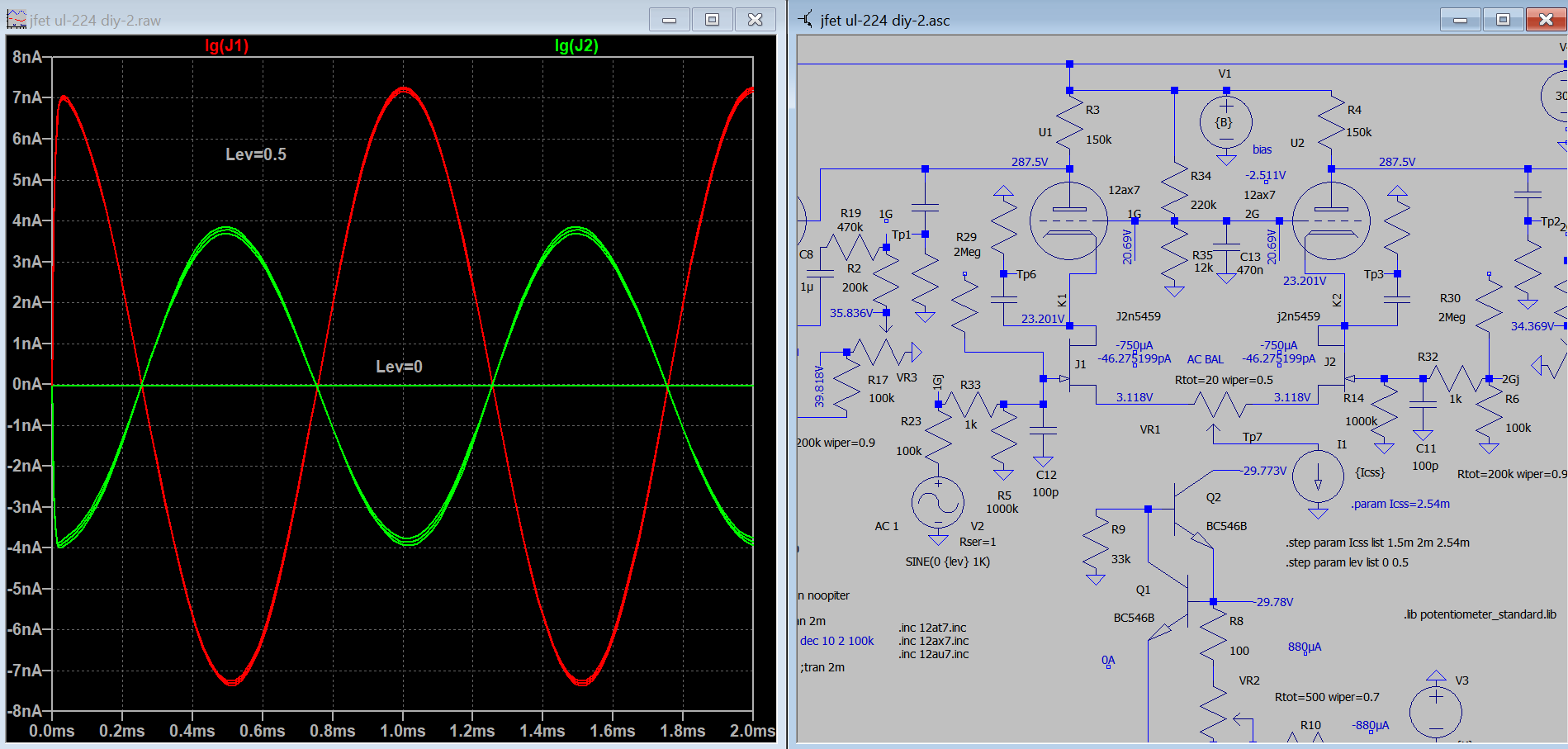Screen dimensions: 1568x749
Task: Click the Lev=0 plot annotation
Action: (399, 367)
